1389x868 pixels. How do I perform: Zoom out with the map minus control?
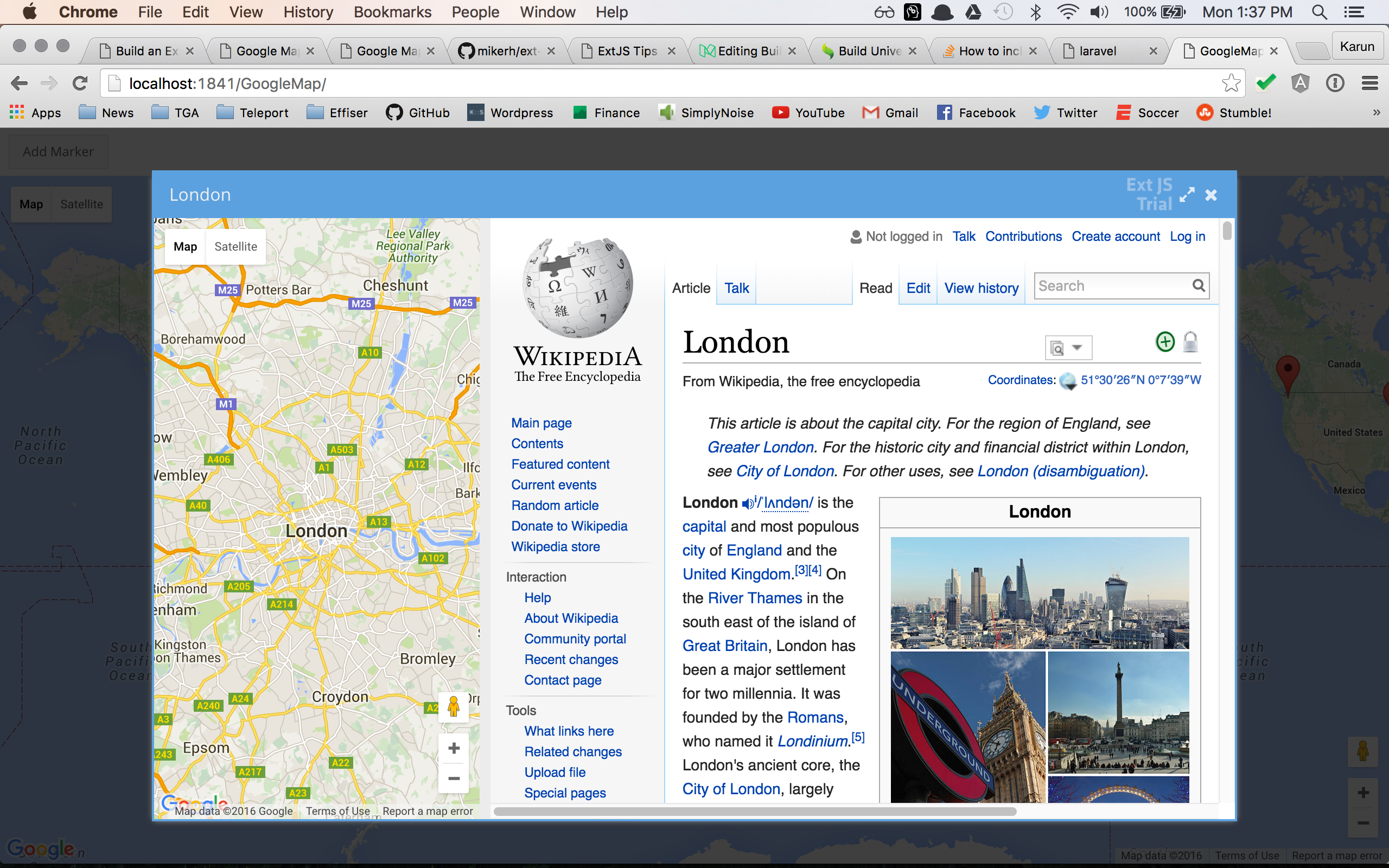(x=454, y=778)
